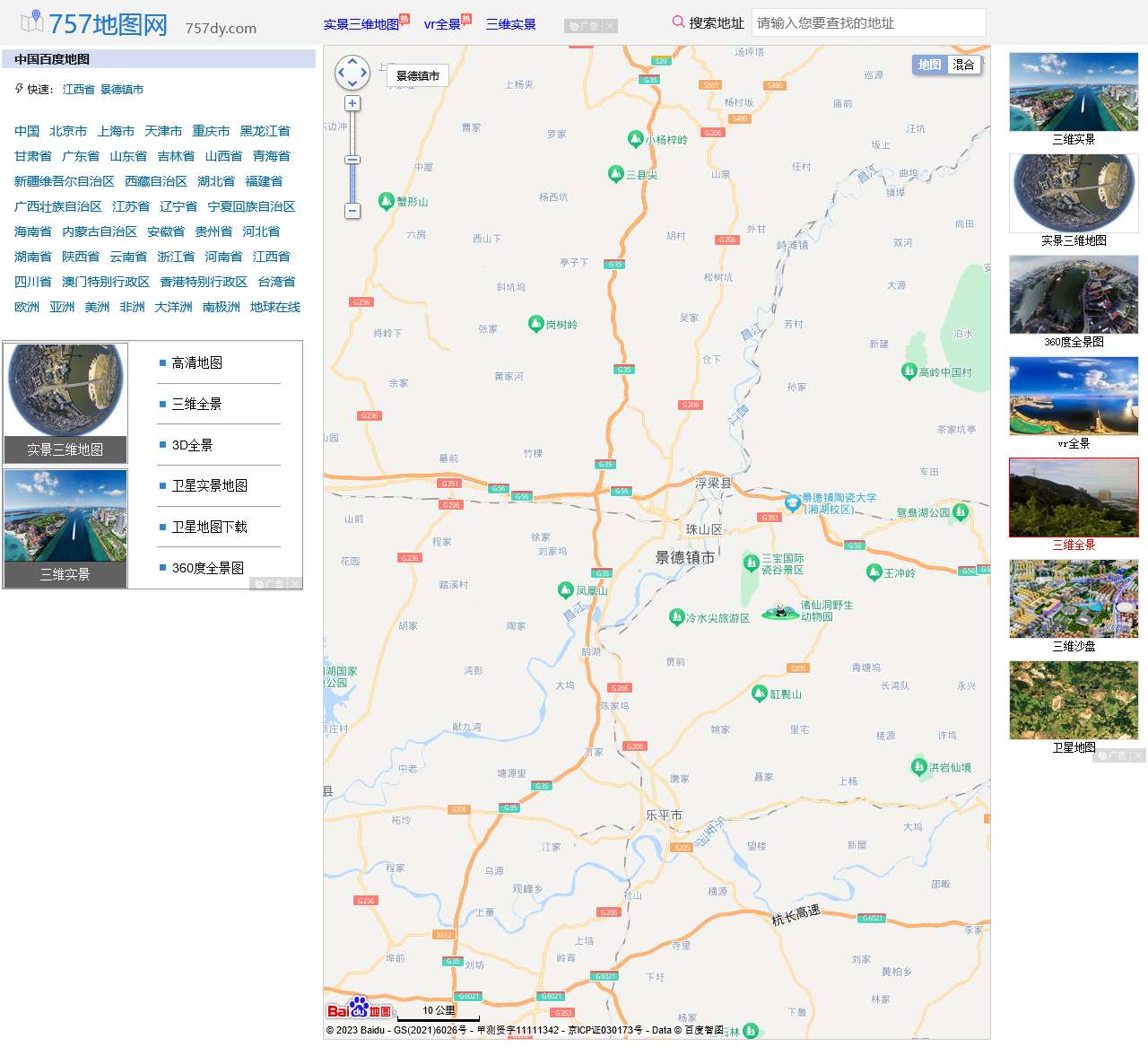Image resolution: width=1148 pixels, height=1047 pixels.
Task: Click the address search input field
Action: 869,22
